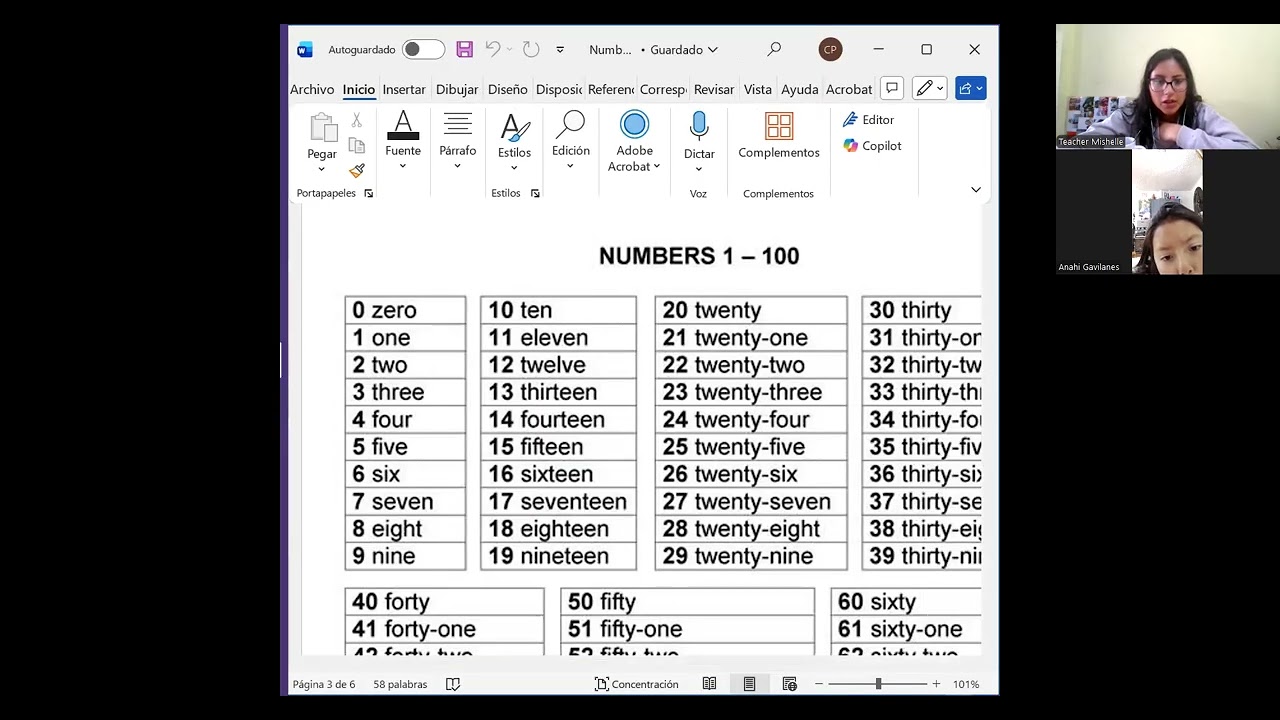Open the undo history dropdown arrow
1280x720 pixels.
coord(510,50)
